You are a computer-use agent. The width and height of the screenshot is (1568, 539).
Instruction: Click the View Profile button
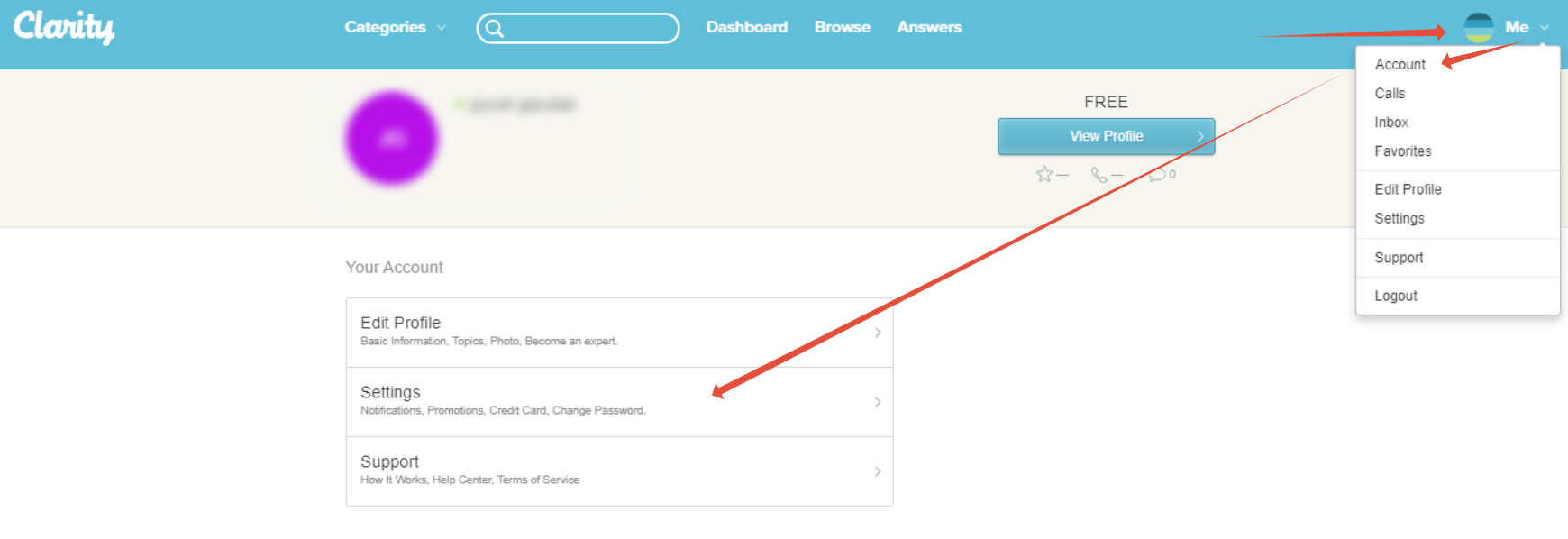[x=1107, y=136]
